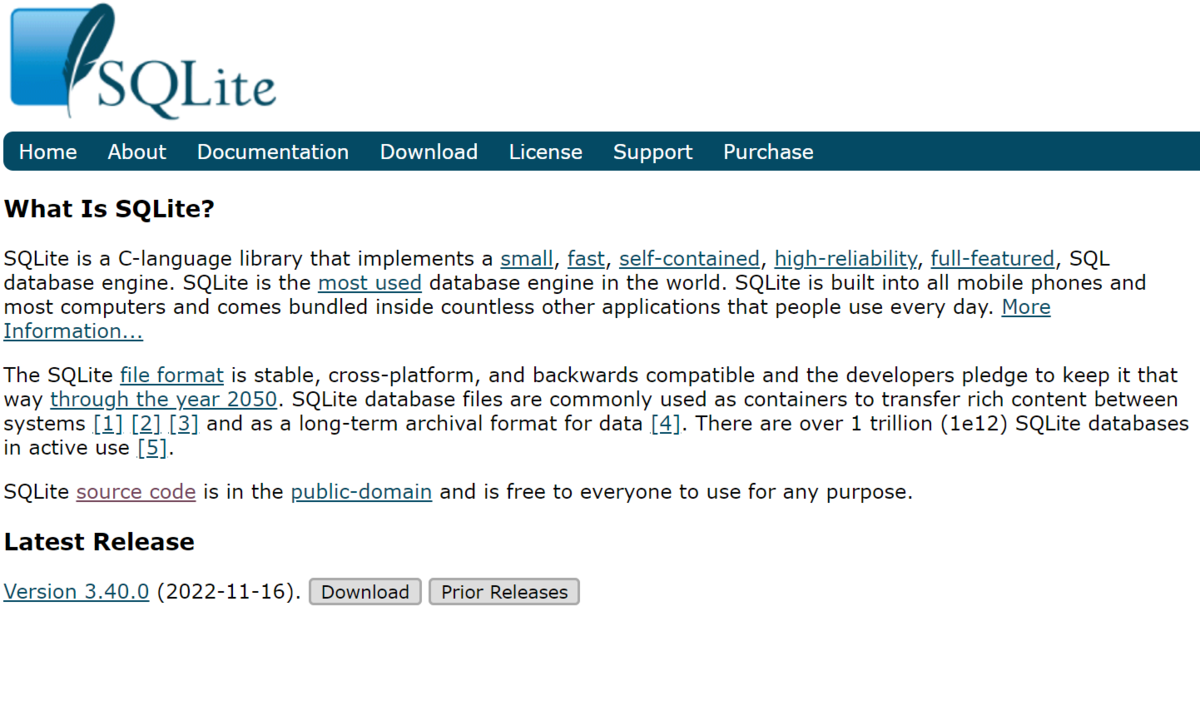The image size is (1200, 706).
Task: Visit the Support menu item
Action: point(653,152)
